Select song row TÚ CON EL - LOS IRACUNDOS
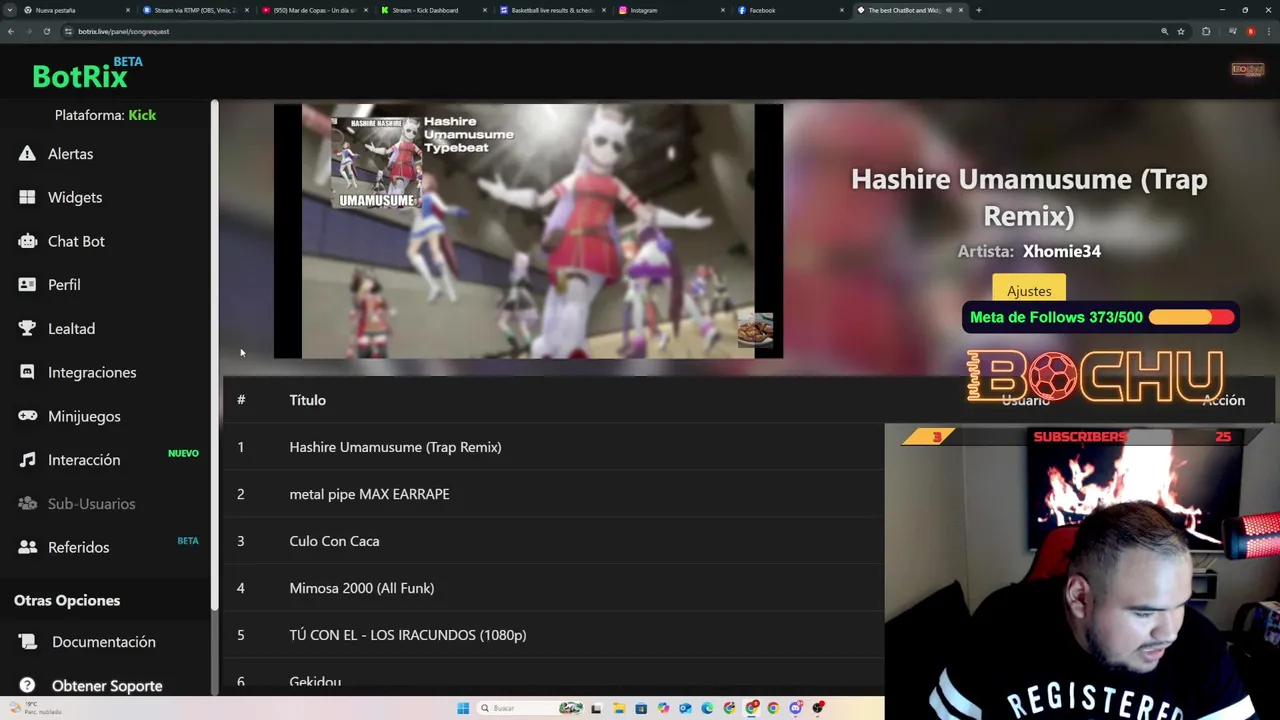The height and width of the screenshot is (720, 1280). [553, 635]
